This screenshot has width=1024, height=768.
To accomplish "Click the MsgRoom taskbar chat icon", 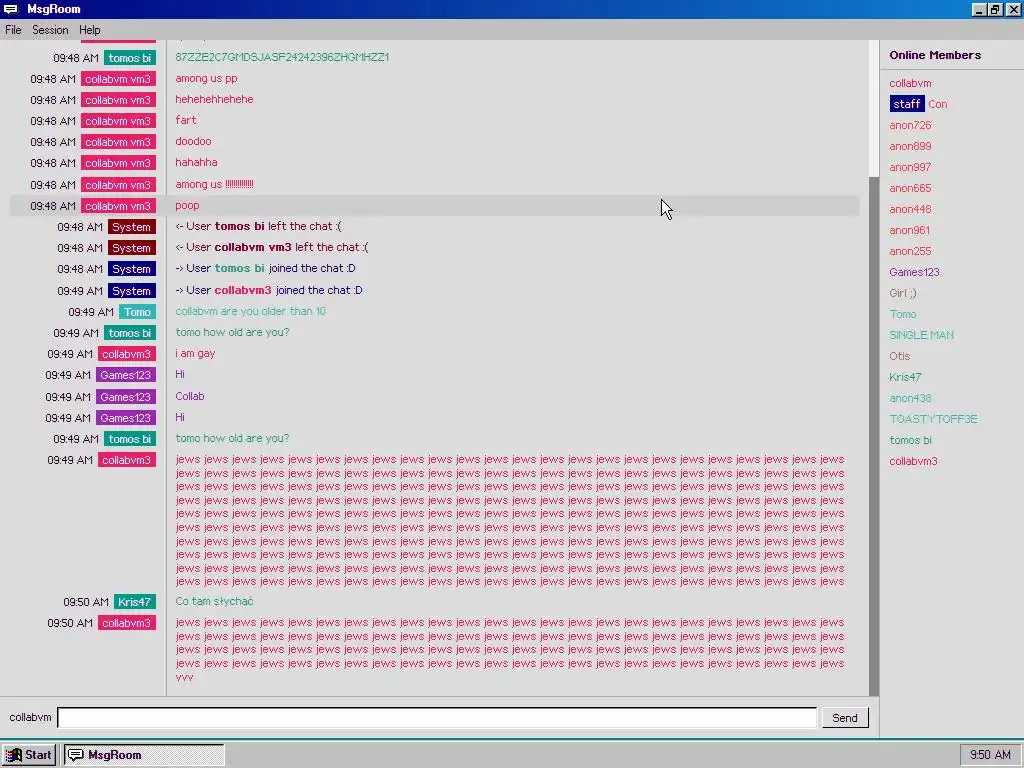I will (x=76, y=755).
